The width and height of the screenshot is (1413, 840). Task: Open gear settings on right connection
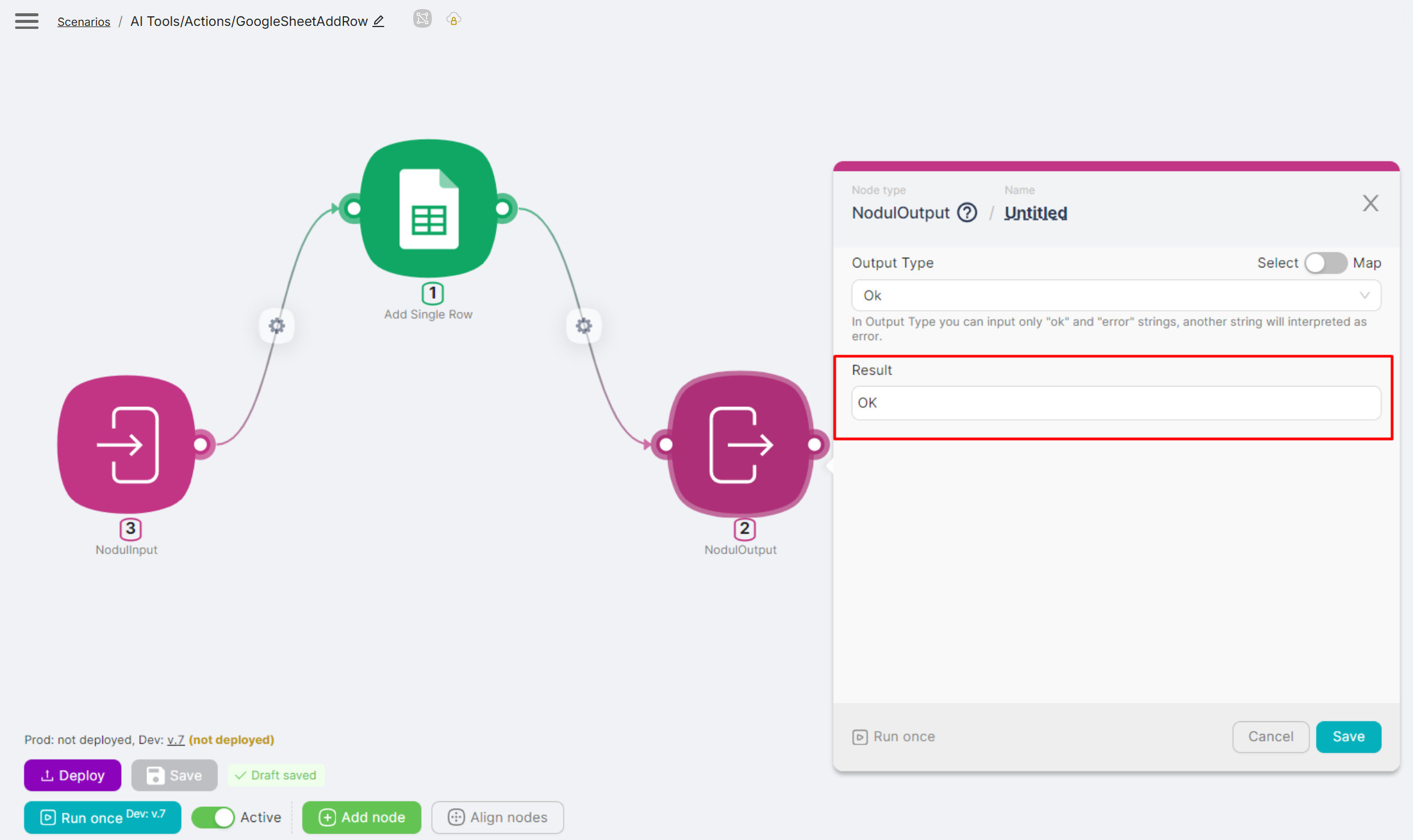(x=583, y=326)
